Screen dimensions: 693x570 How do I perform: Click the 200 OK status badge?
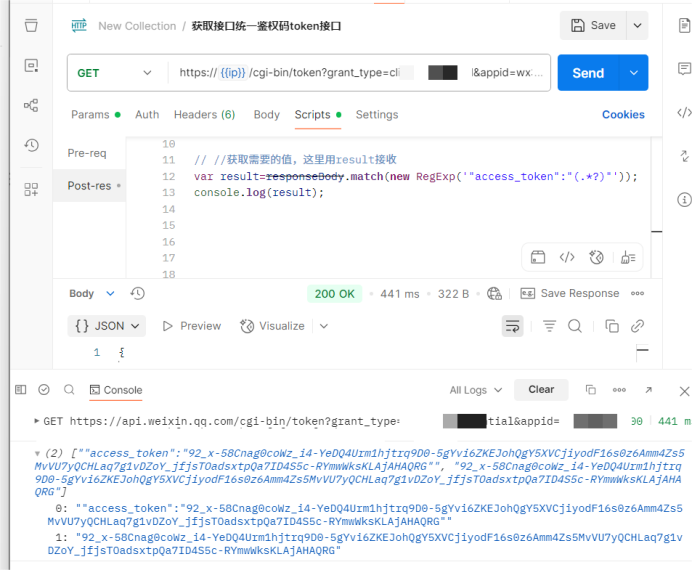[335, 294]
